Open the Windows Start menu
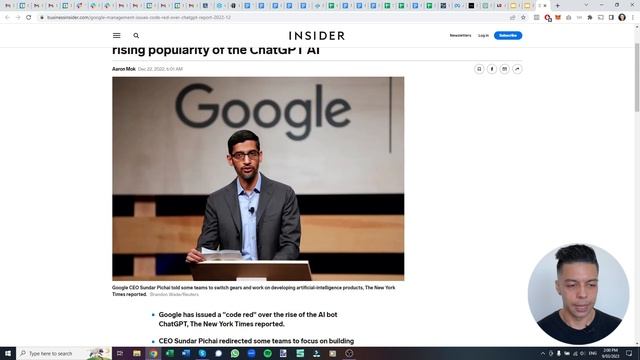Screen dimensions: 640x360 coord(8,353)
